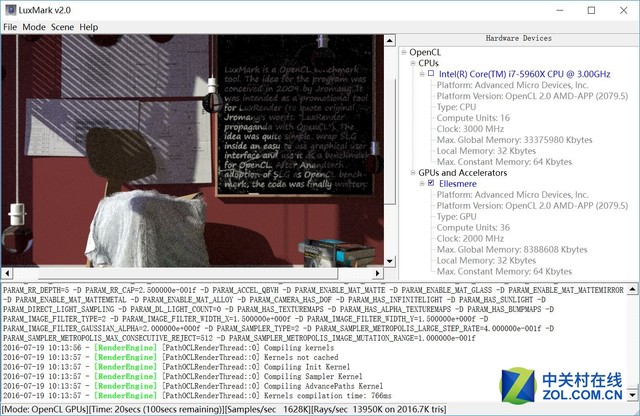Collapse the Ellesmere device details

pos(420,184)
